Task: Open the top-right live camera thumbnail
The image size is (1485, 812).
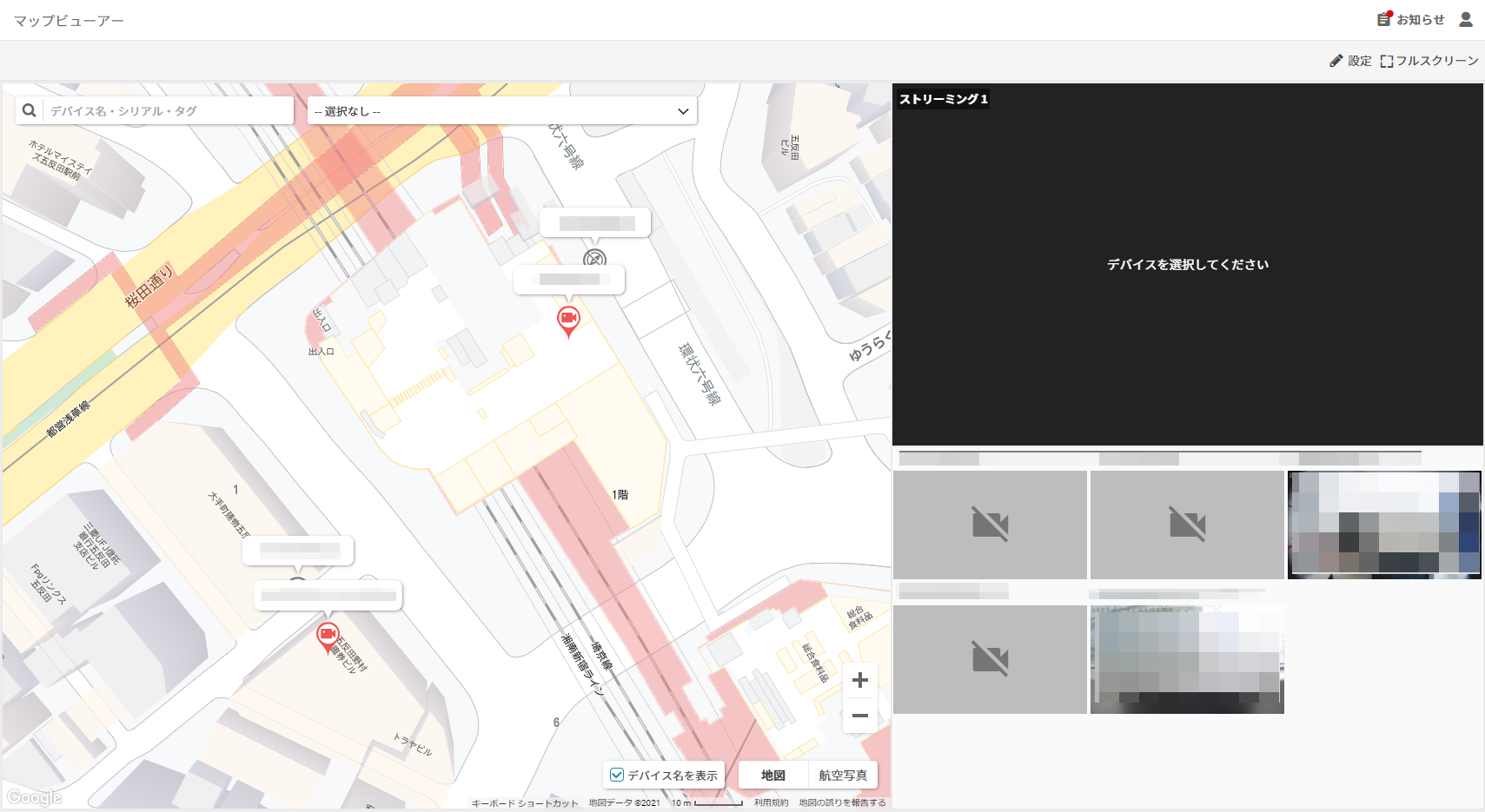Action: [1384, 525]
